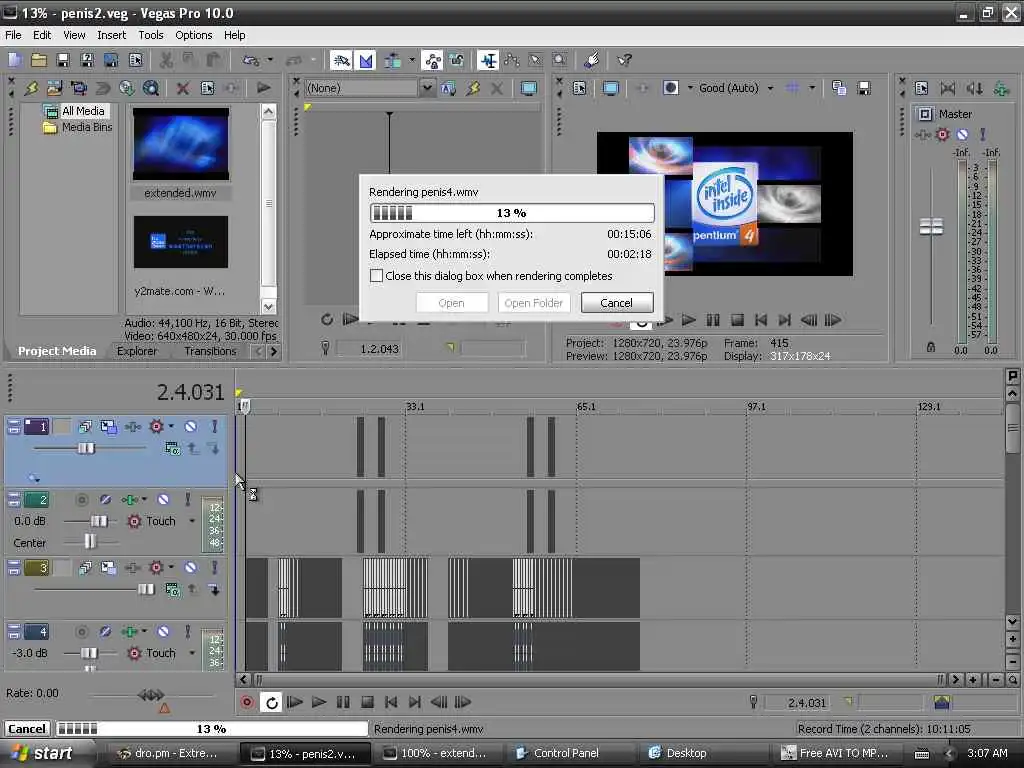Image resolution: width=1024 pixels, height=768 pixels.
Task: Open split screen view dropdown arrow
Action: [x=690, y=88]
